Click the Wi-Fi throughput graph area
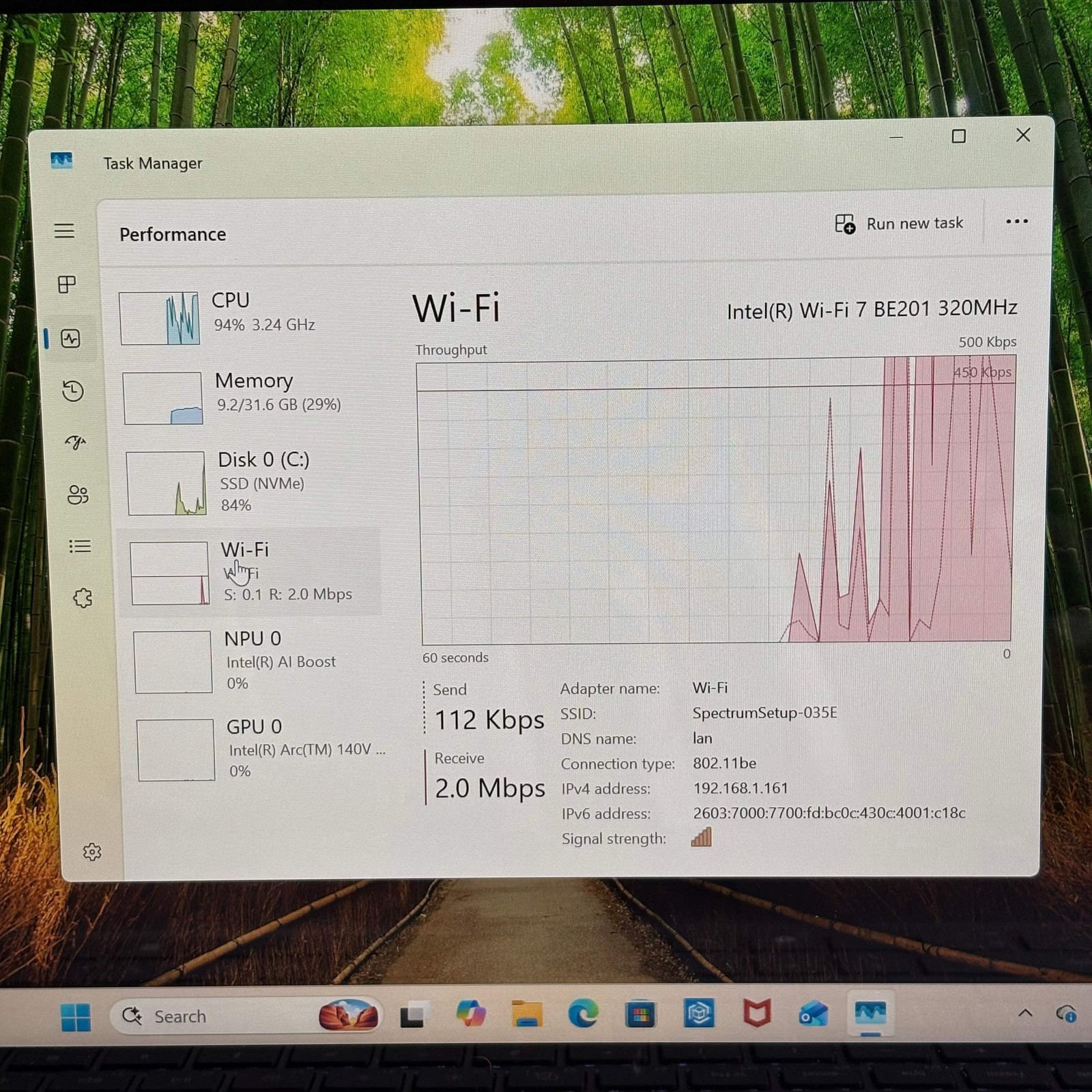Viewport: 1092px width, 1092px height. click(x=716, y=500)
